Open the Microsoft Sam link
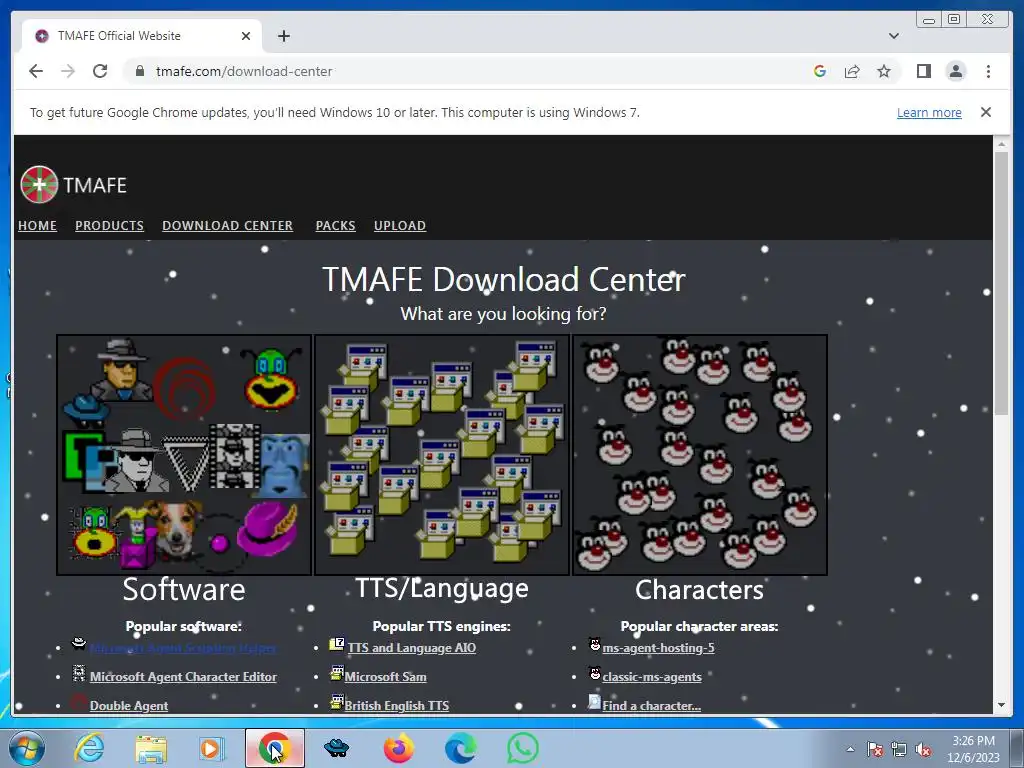This screenshot has height=768, width=1024. [385, 677]
